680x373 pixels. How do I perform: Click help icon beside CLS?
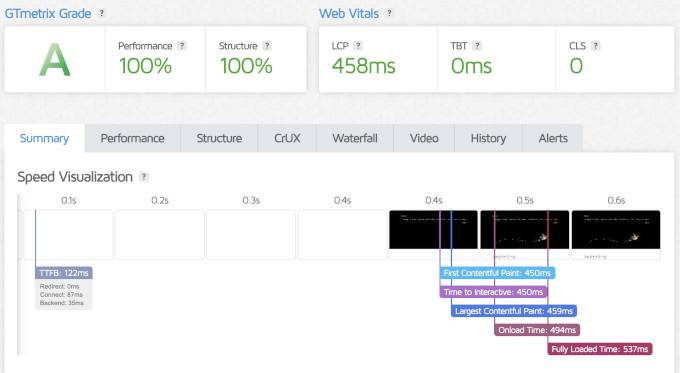click(x=595, y=46)
